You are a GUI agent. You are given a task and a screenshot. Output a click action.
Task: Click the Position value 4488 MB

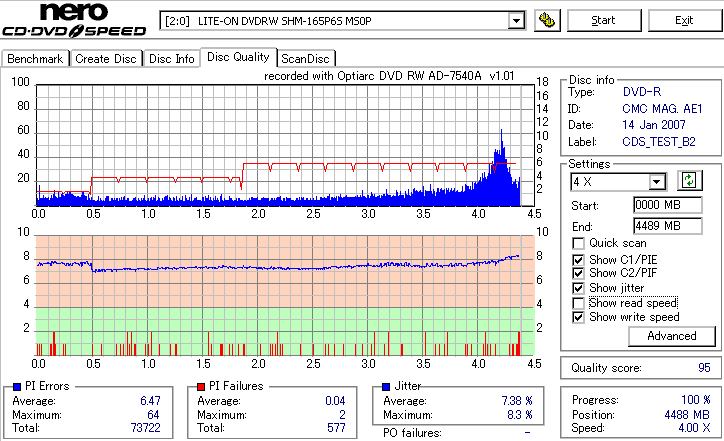(687, 415)
